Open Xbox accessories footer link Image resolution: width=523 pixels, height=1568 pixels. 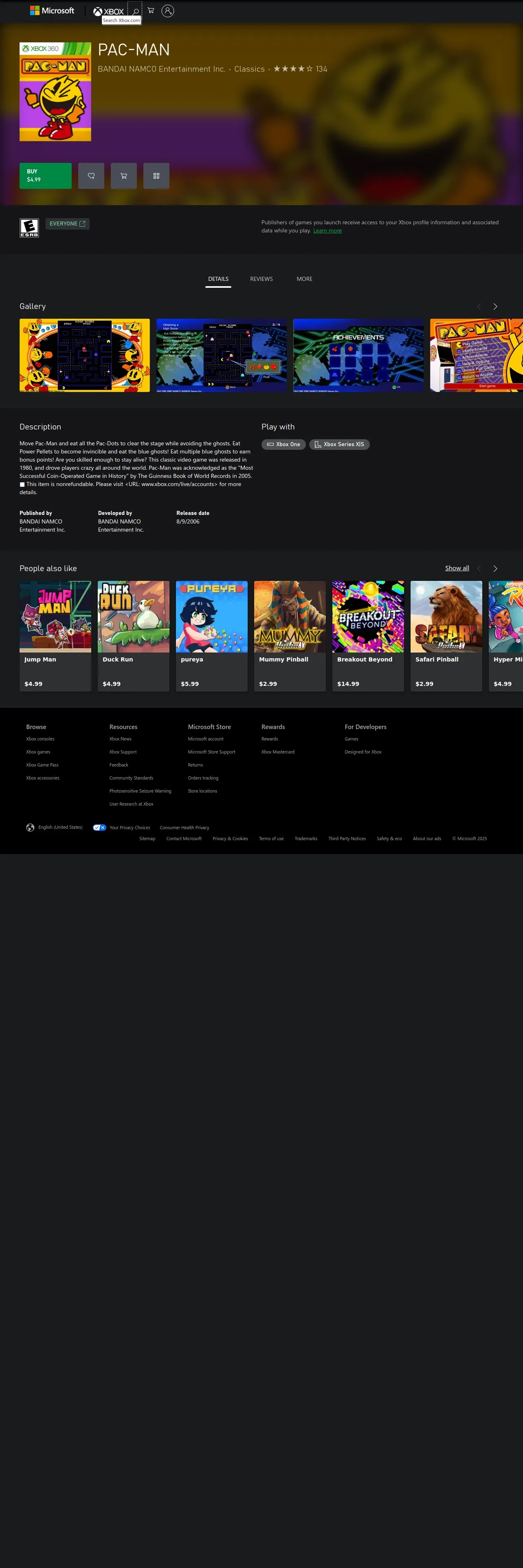(x=43, y=779)
